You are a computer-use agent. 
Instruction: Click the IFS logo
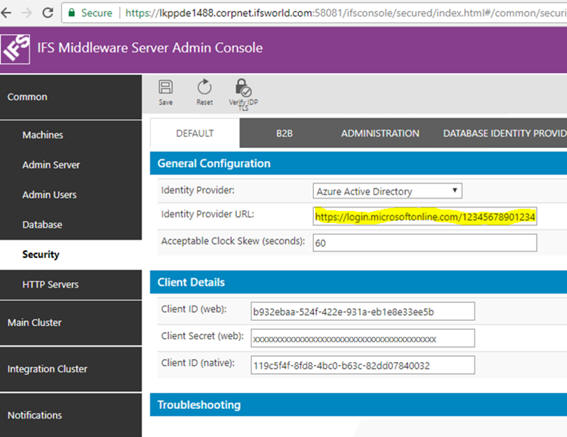coord(15,49)
